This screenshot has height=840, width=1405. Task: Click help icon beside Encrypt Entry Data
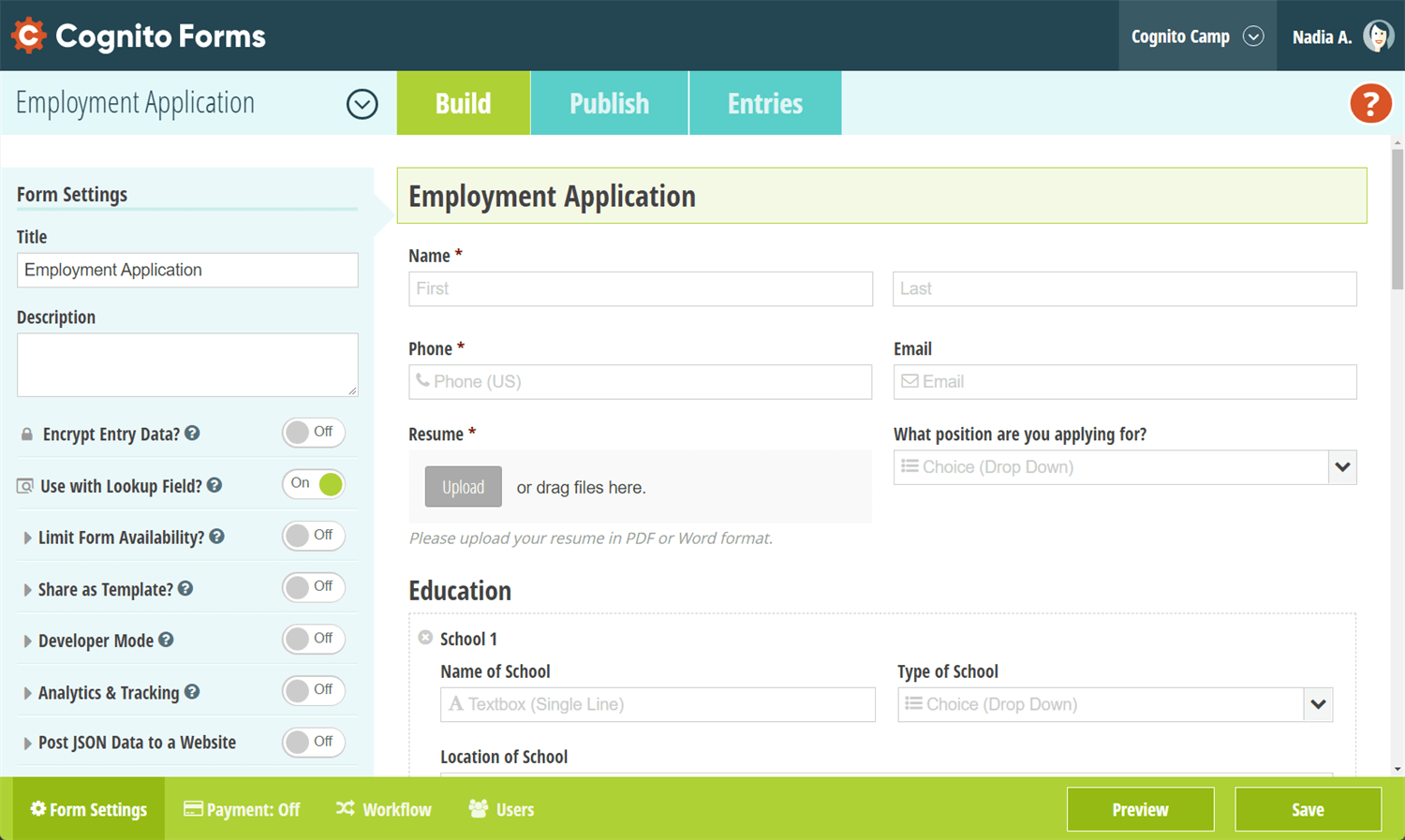point(192,434)
